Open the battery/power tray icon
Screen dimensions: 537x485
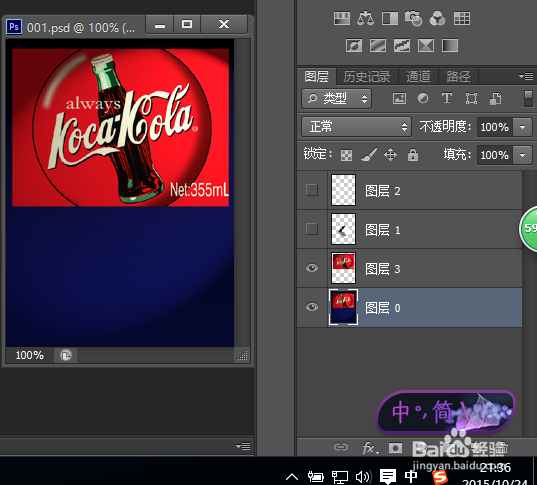315,476
